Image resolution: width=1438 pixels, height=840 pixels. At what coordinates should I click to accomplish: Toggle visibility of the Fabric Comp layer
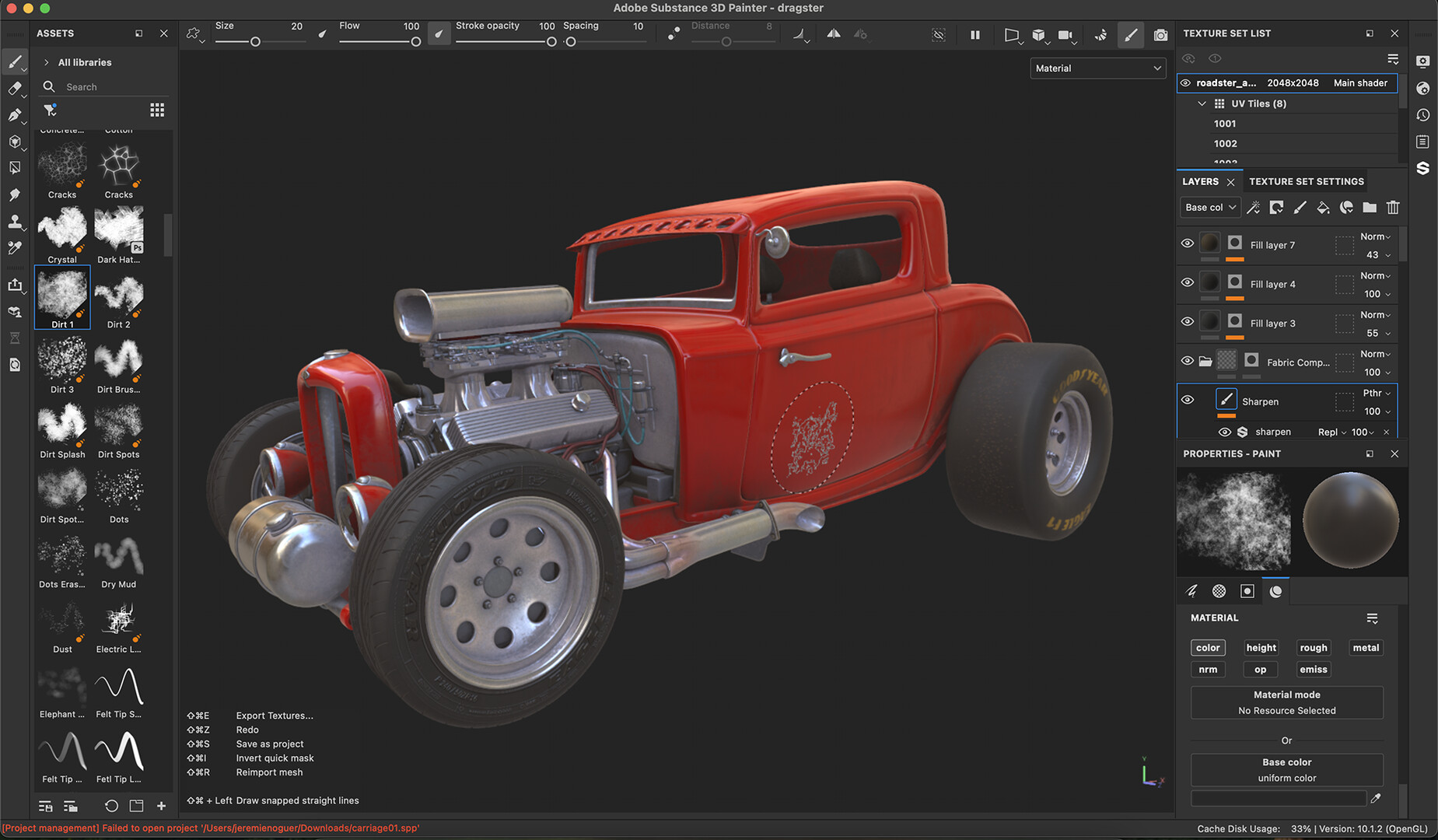(x=1188, y=361)
